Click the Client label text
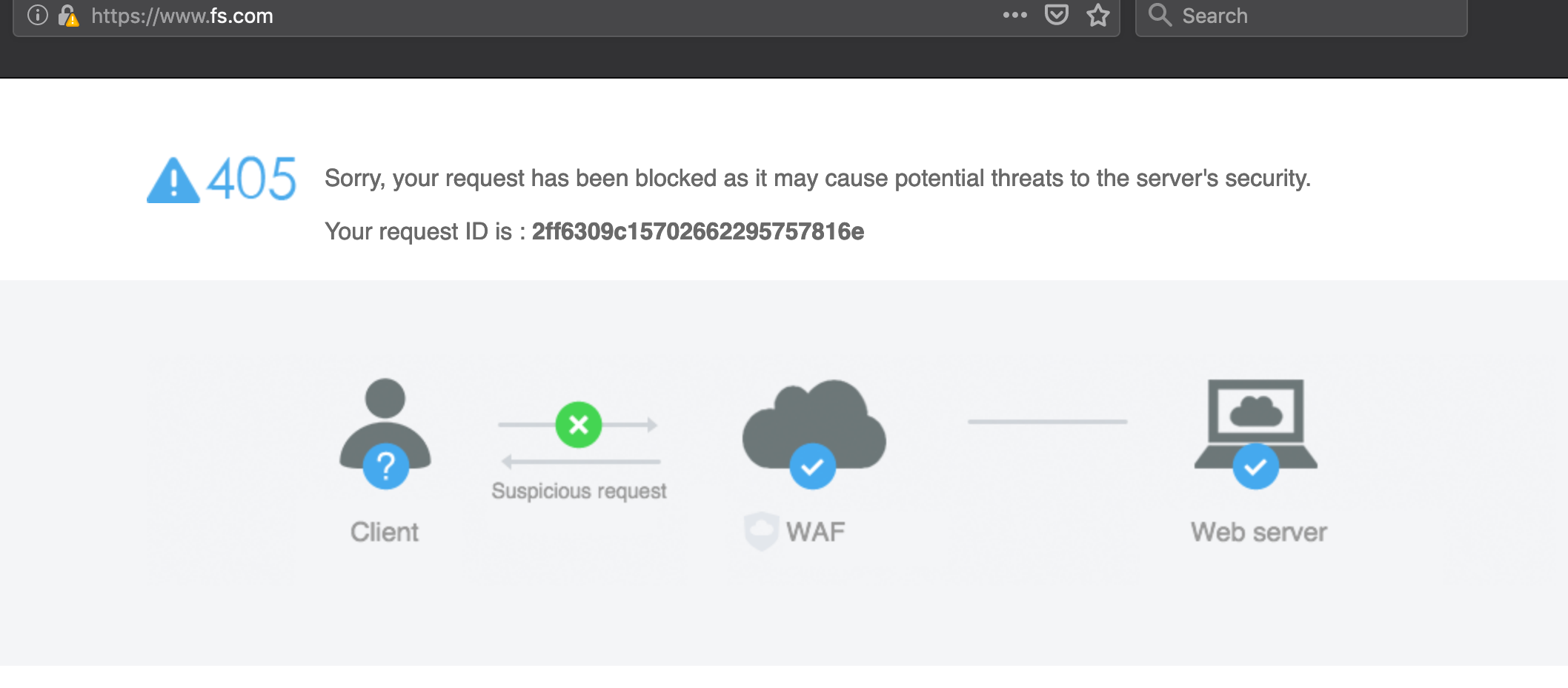The height and width of the screenshot is (688, 1568). 385,532
